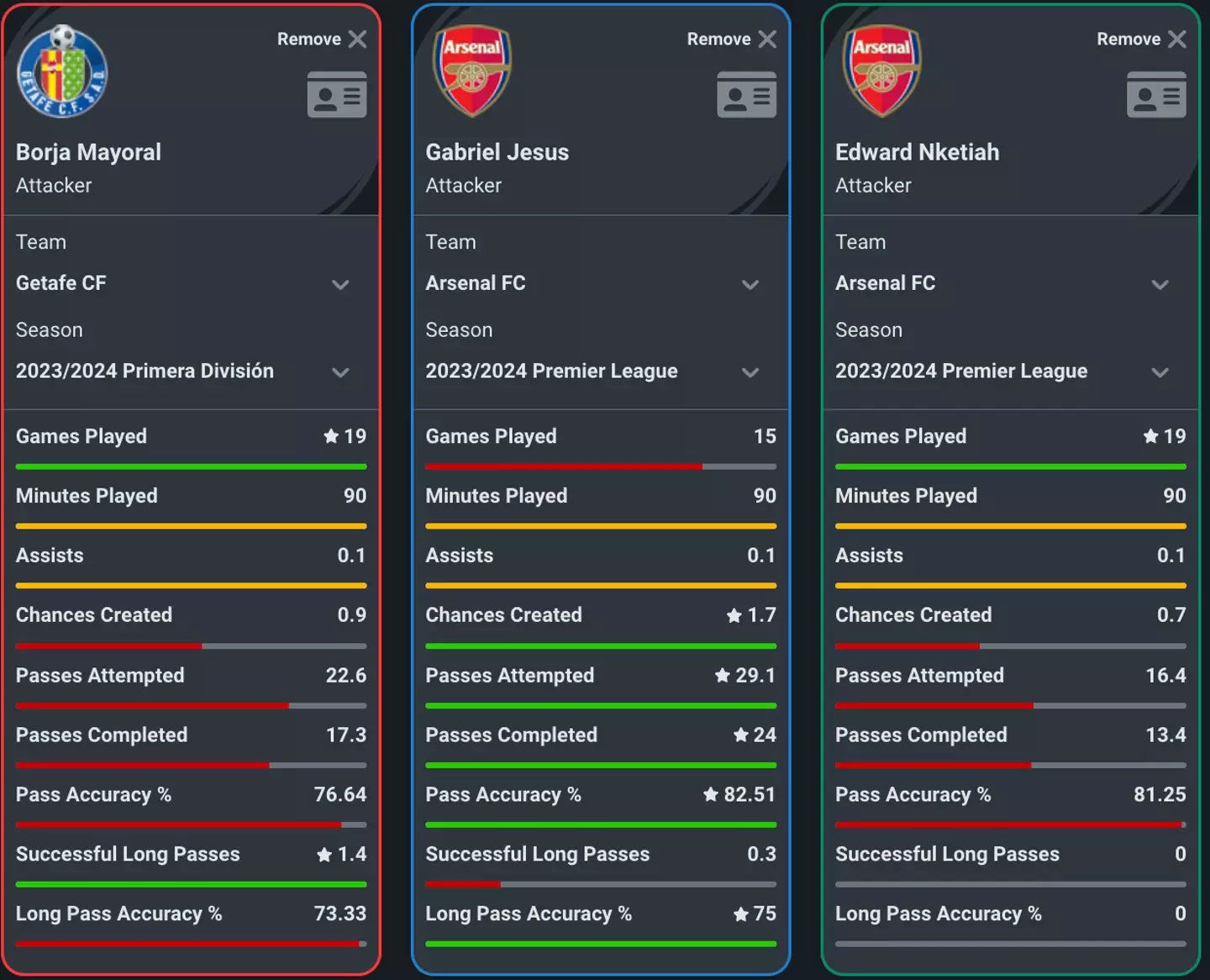Remove Borja Mayoral from comparison

[322, 40]
